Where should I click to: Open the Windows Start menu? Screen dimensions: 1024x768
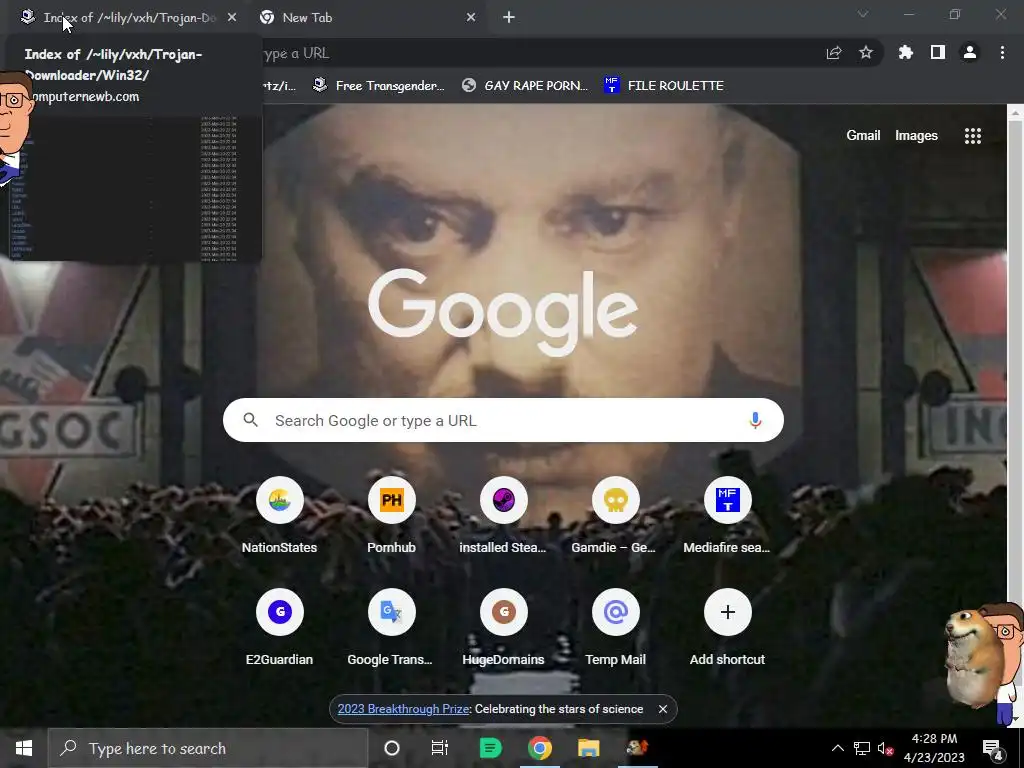(24, 748)
